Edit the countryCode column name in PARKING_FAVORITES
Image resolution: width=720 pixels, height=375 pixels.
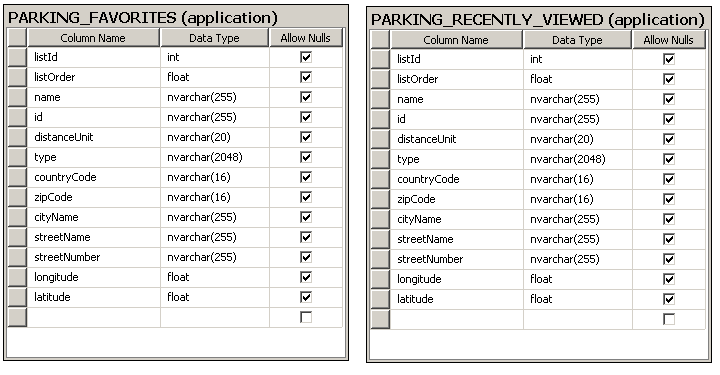click(94, 177)
